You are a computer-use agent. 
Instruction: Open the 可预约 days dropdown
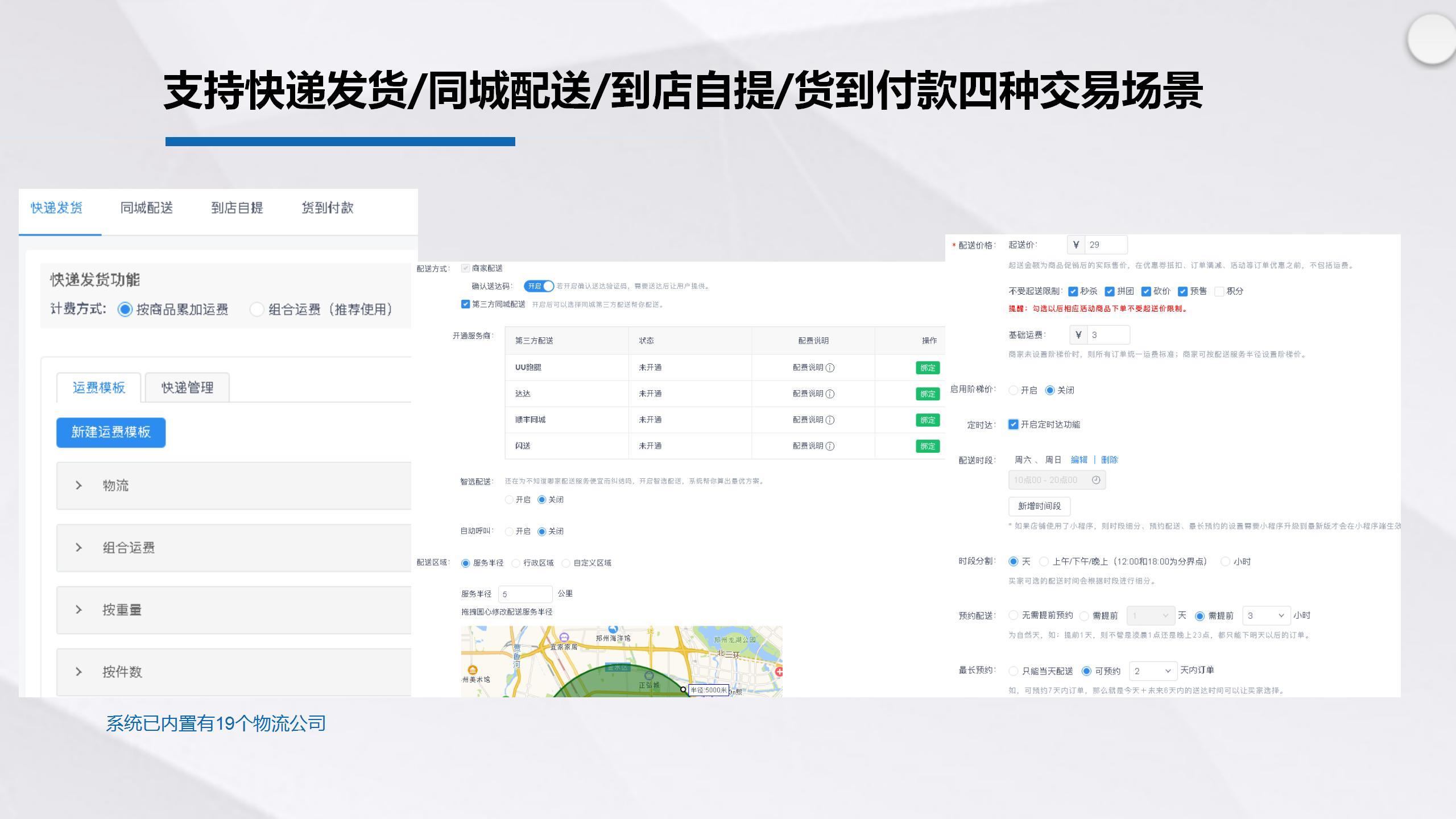pyautogui.click(x=1153, y=671)
